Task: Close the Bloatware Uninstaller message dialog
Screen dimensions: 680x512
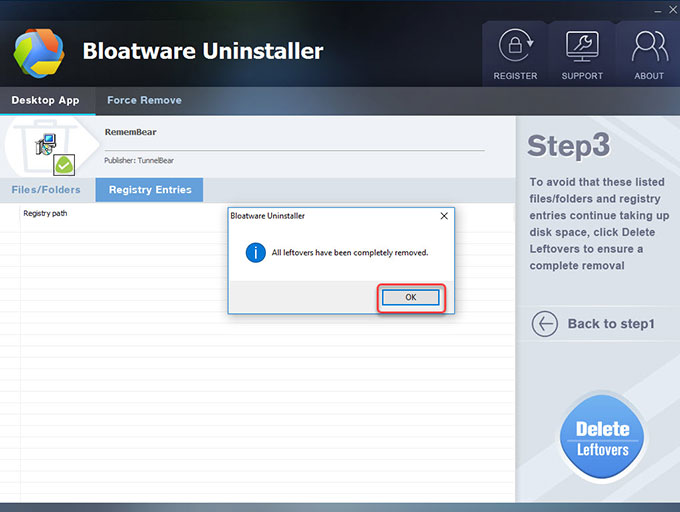Action: 444,216
